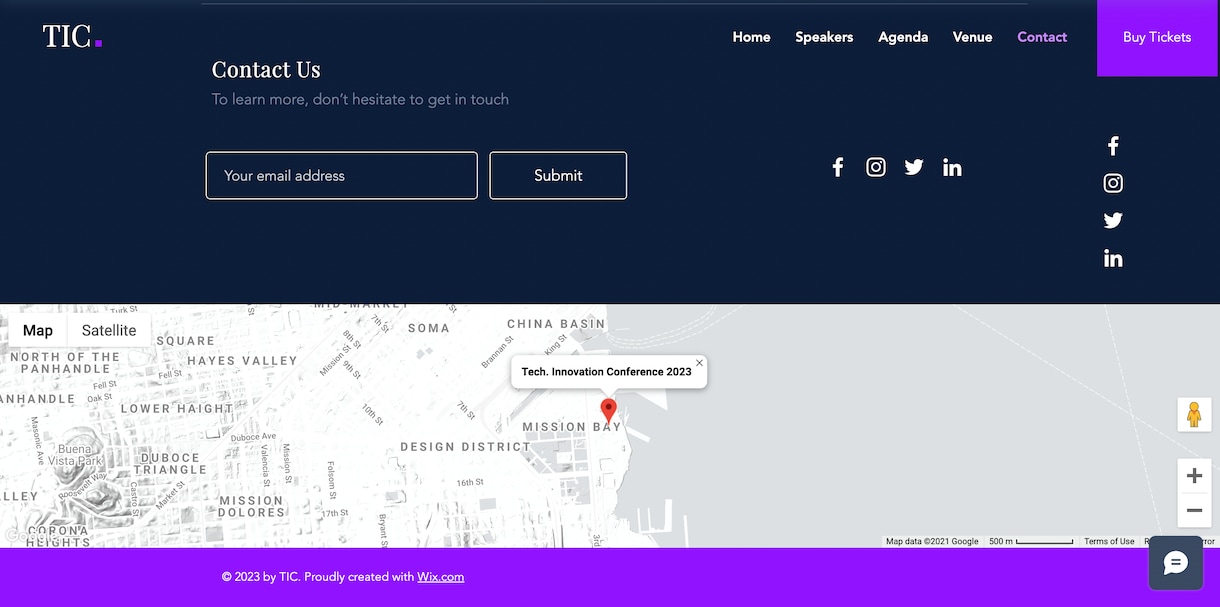Select the Contact nav link
Image resolution: width=1220 pixels, height=607 pixels.
[1042, 37]
